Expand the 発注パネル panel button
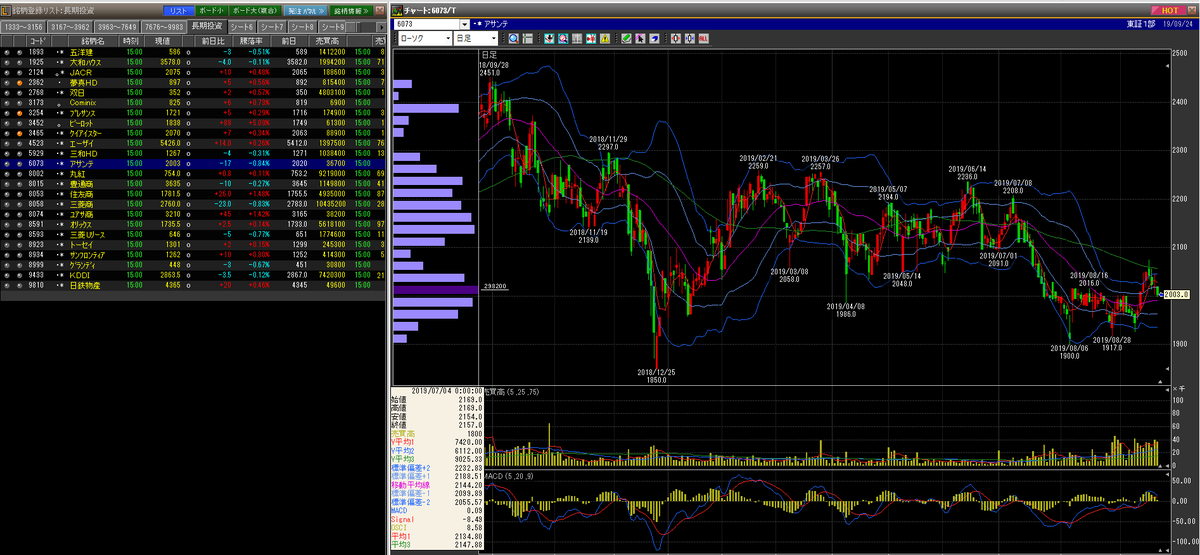Image resolution: width=1200 pixels, height=555 pixels. click(306, 10)
